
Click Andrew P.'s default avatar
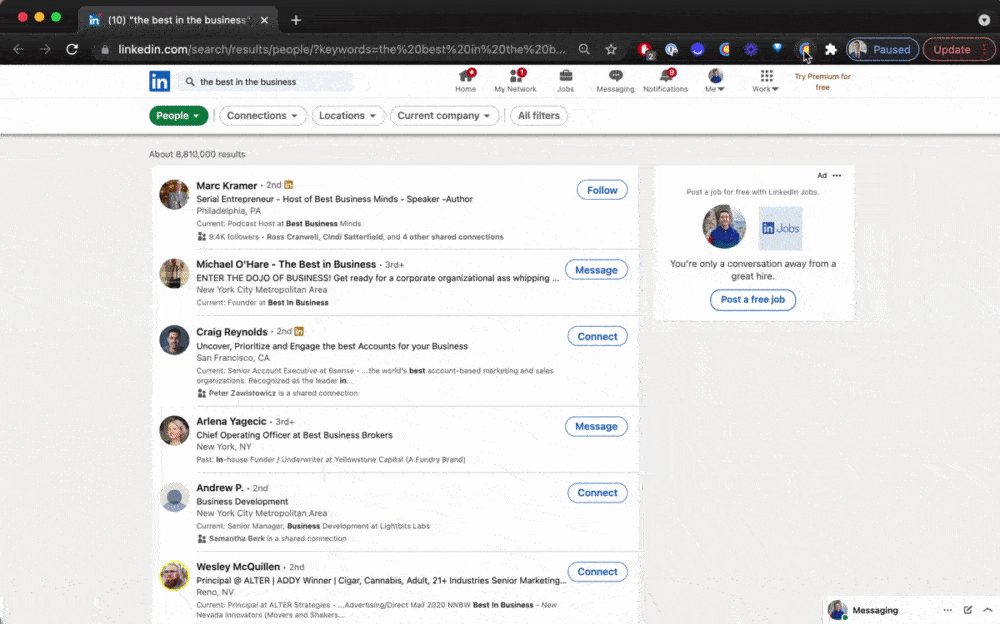pyautogui.click(x=174, y=497)
